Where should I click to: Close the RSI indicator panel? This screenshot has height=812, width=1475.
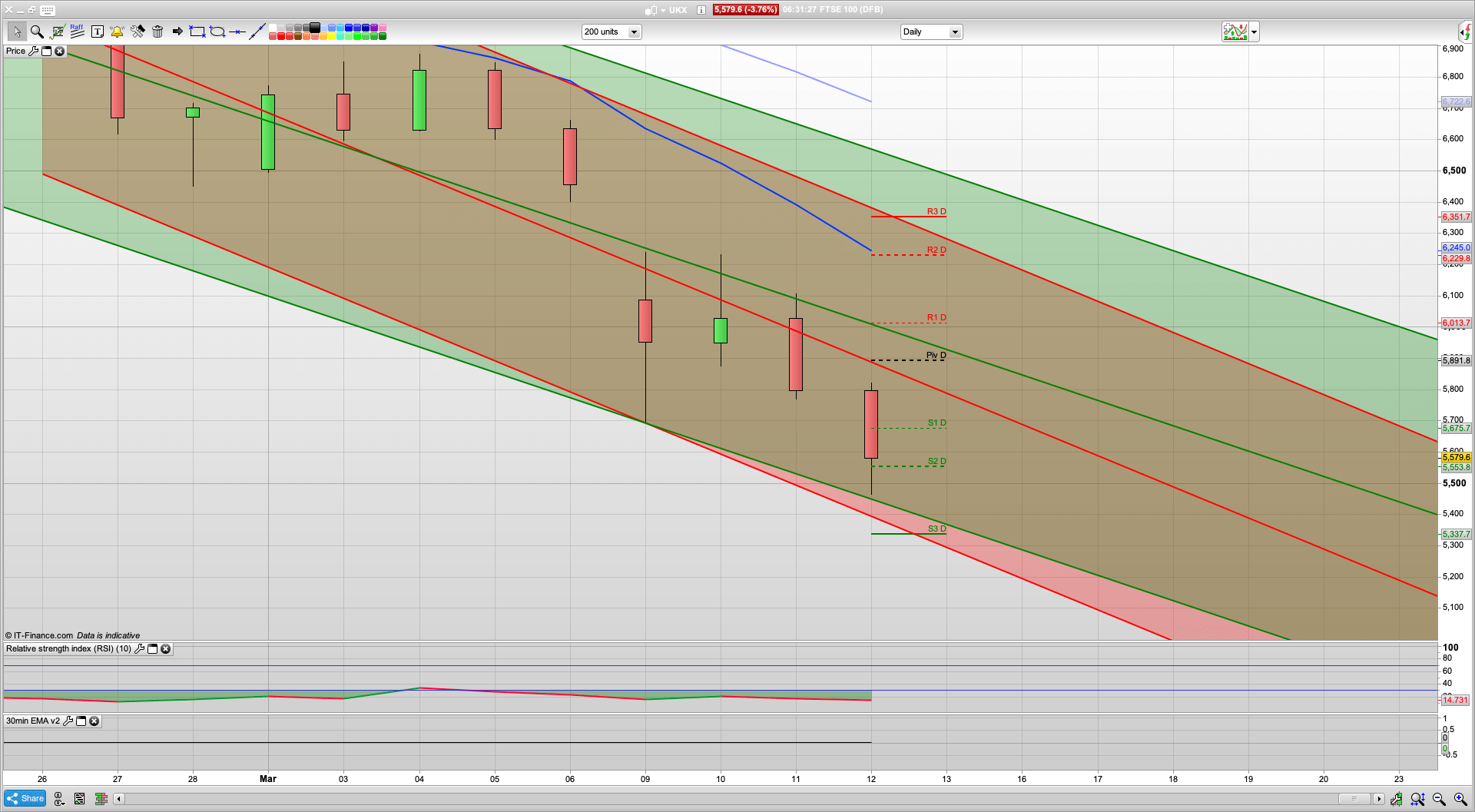point(165,649)
